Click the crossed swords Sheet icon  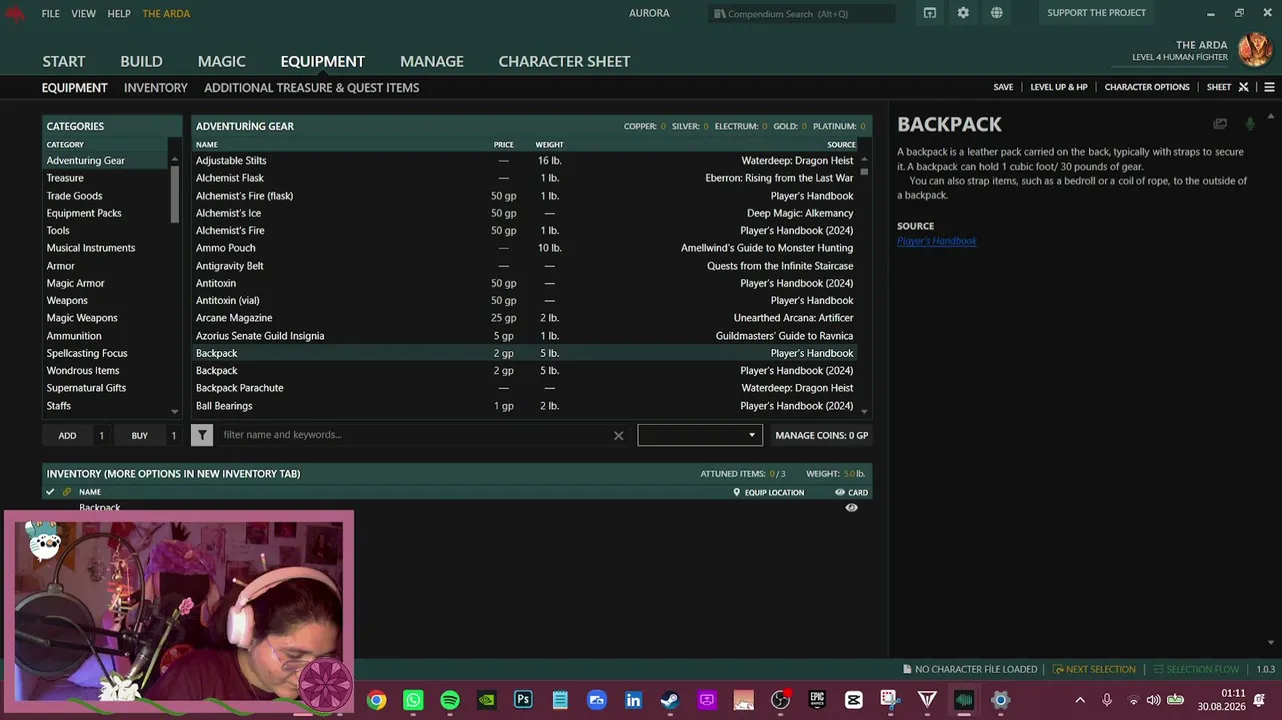(1244, 87)
